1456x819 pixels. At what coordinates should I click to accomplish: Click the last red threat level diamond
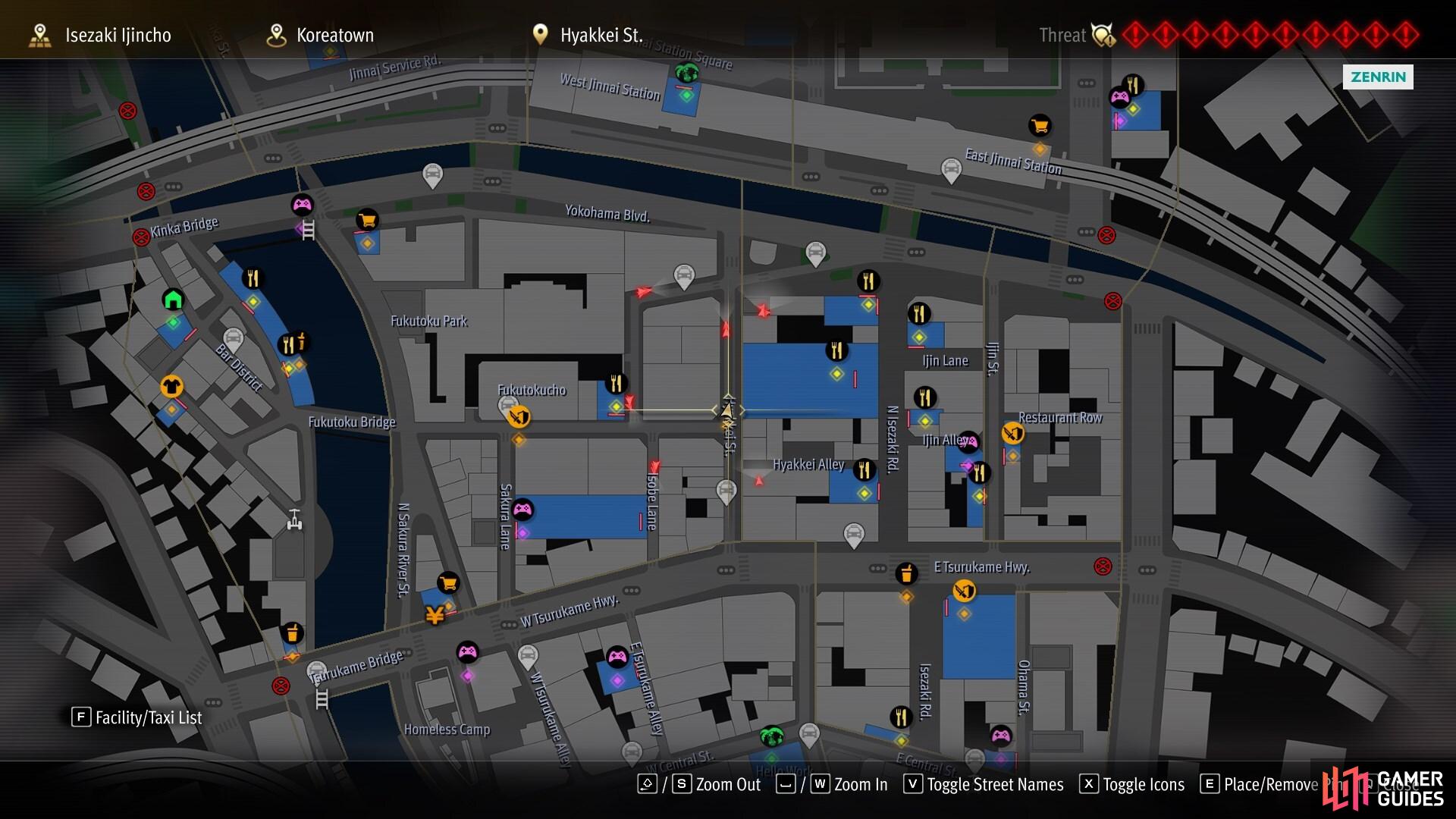(x=1405, y=35)
